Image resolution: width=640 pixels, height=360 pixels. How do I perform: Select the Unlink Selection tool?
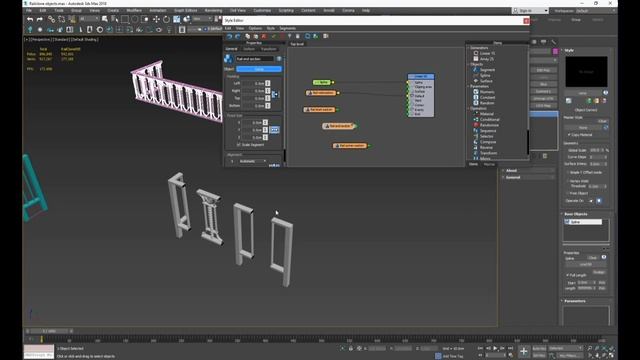pyautogui.click(x=62, y=19)
